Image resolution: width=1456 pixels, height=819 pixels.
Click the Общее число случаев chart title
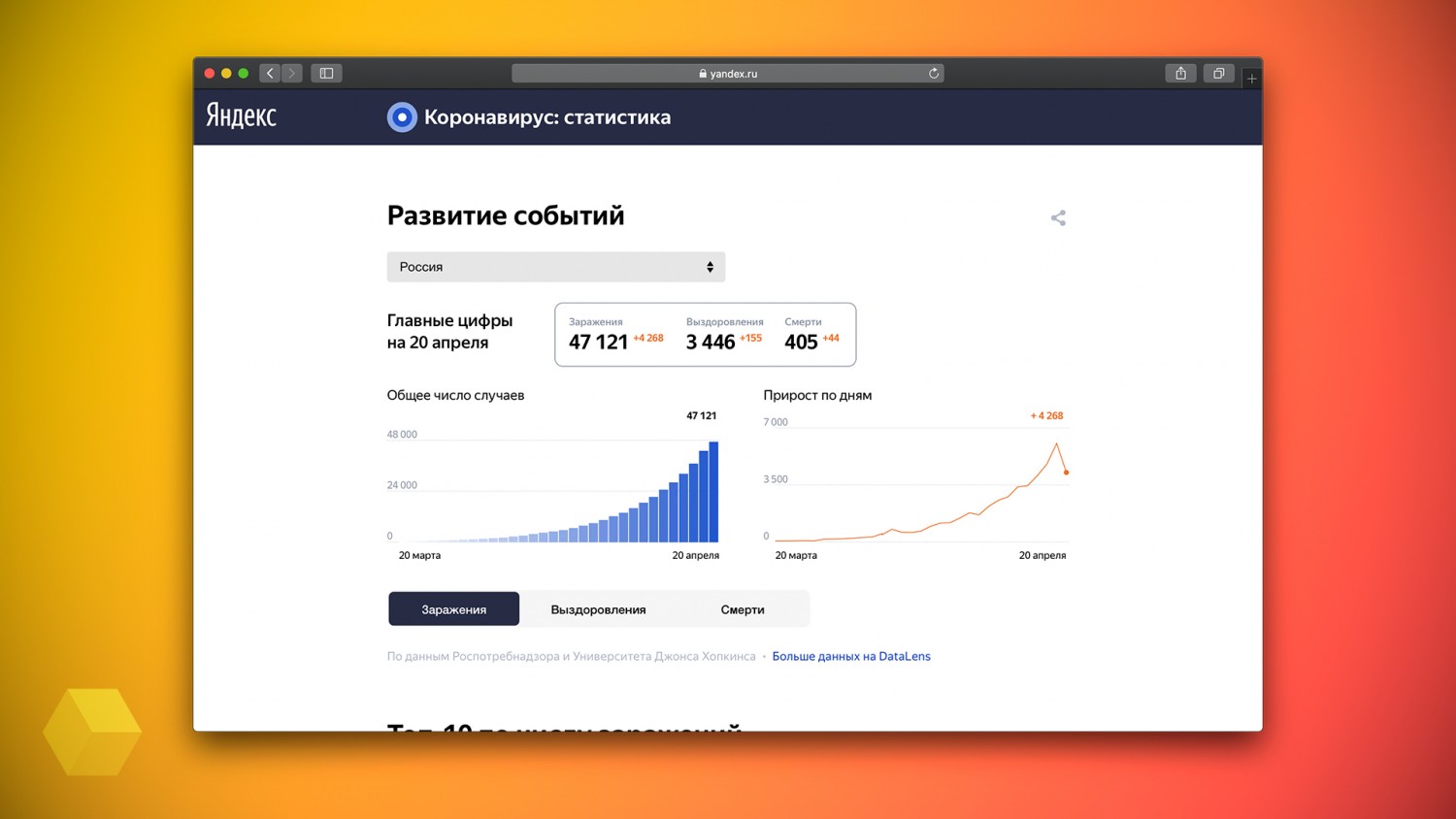(x=455, y=395)
